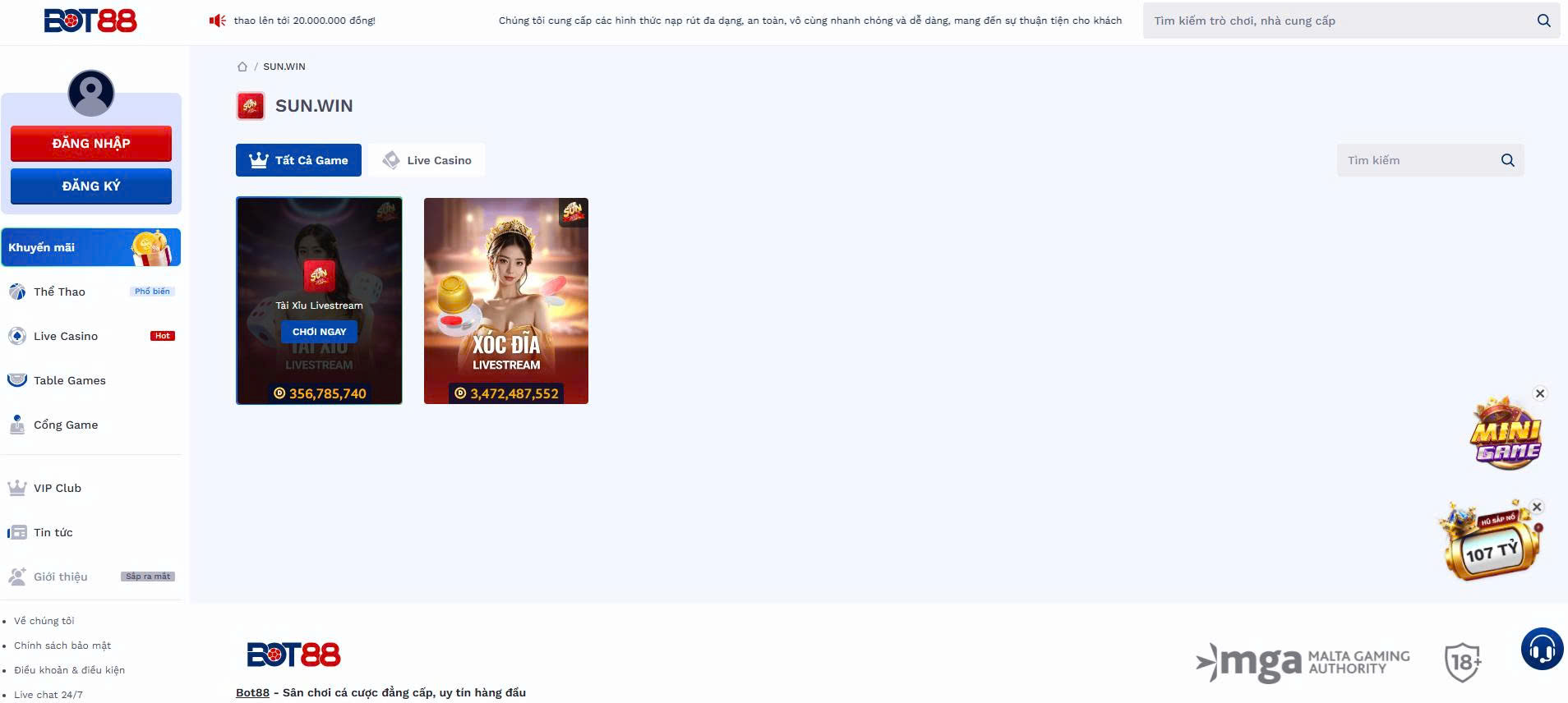This screenshot has height=703, width=1568.
Task: Click the home breadcrumb icon
Action: tap(242, 67)
